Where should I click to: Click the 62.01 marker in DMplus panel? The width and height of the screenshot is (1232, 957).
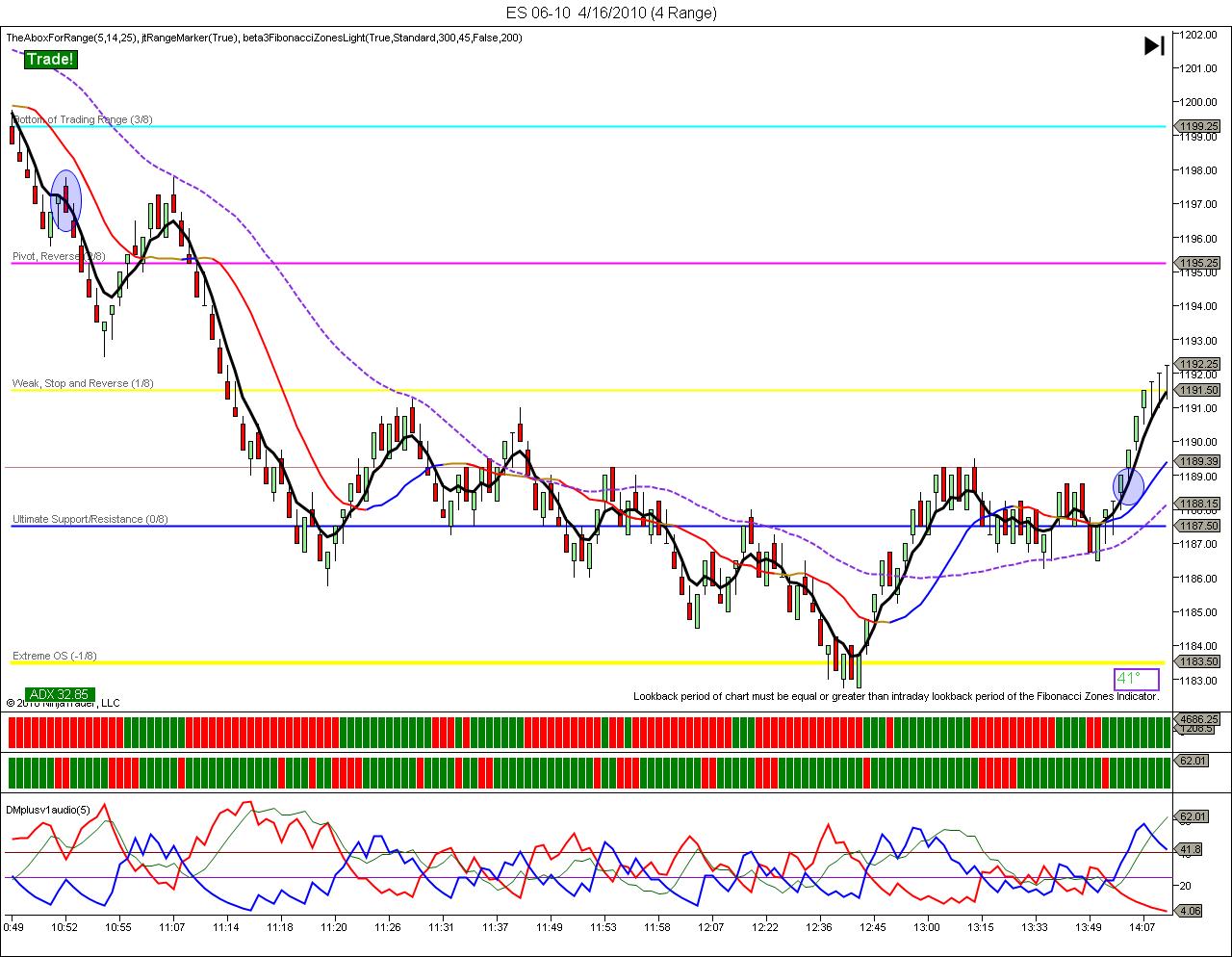1192,817
